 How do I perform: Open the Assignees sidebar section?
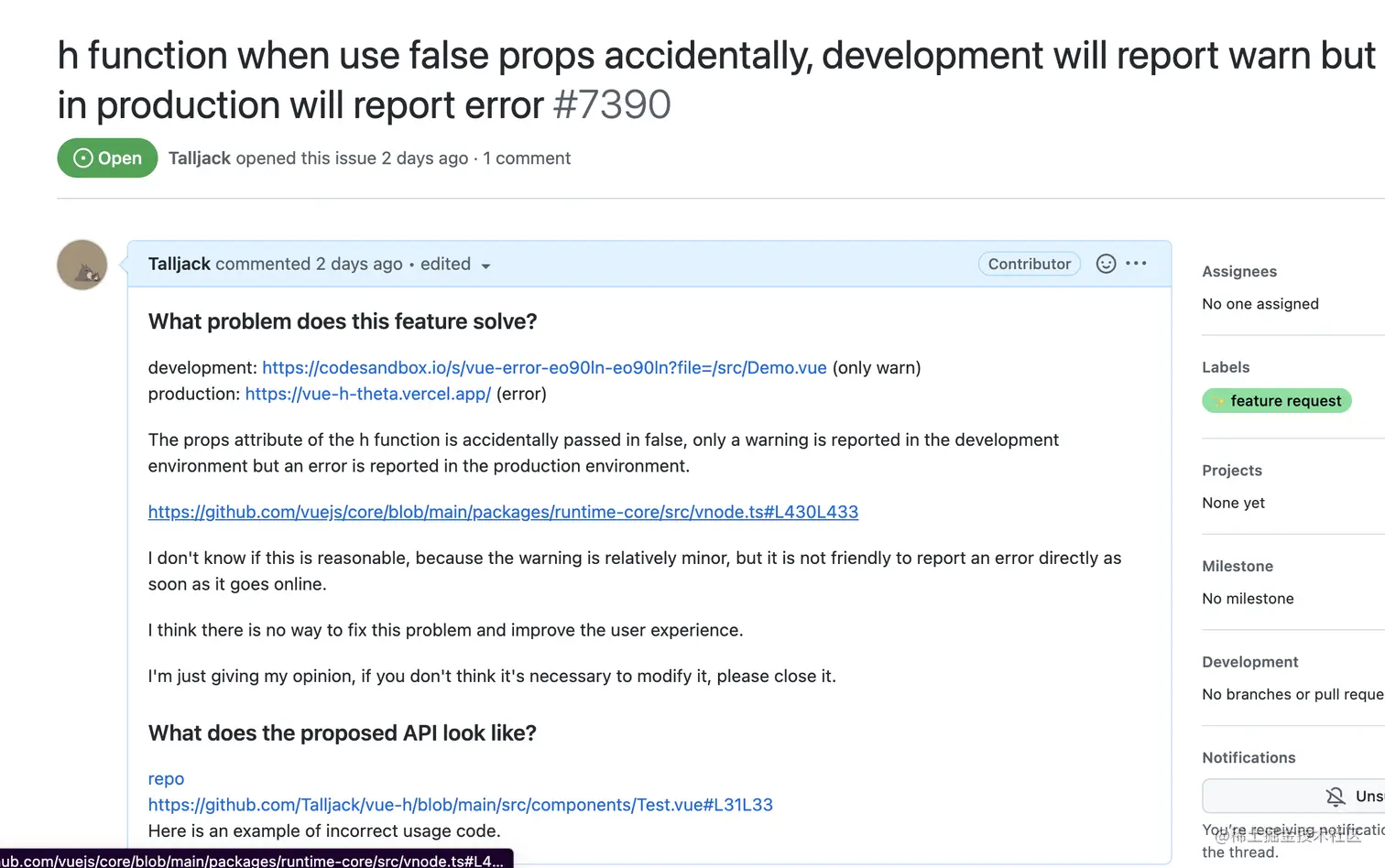point(1239,272)
